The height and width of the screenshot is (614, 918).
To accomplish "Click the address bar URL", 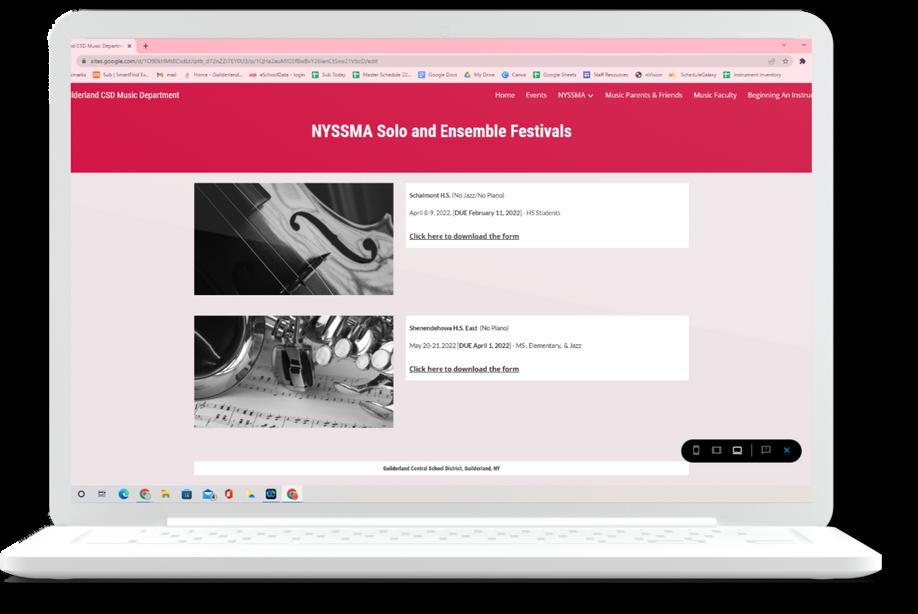I will click(234, 61).
